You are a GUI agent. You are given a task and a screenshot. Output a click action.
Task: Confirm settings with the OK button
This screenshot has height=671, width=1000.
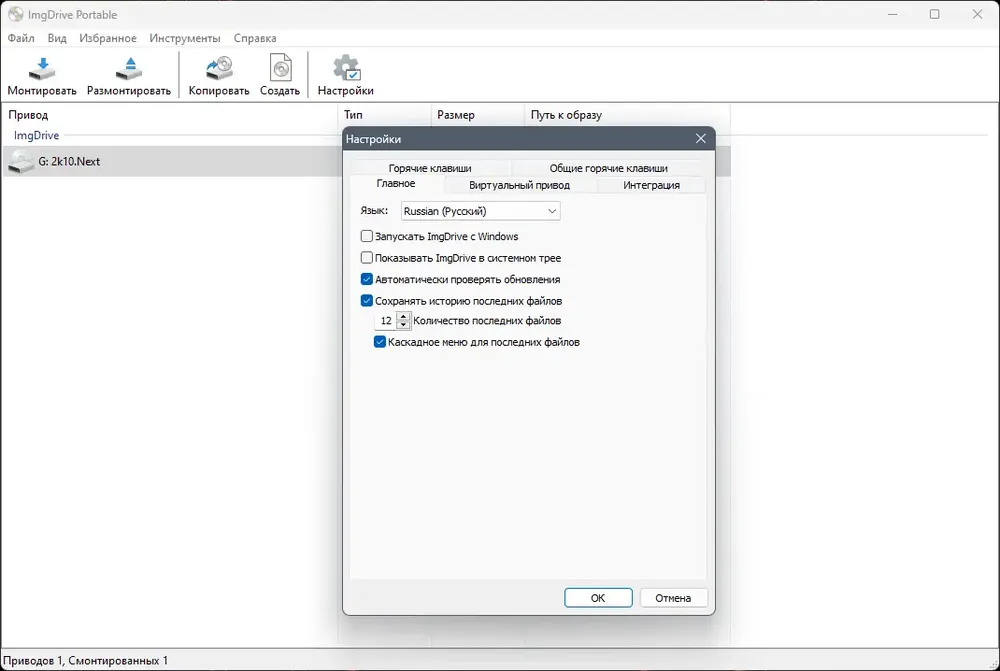tap(598, 598)
